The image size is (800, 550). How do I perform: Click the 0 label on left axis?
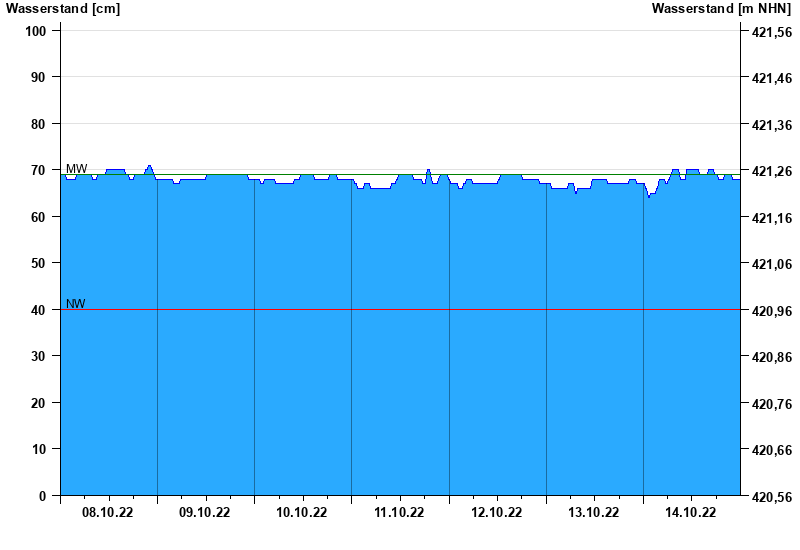(42, 496)
